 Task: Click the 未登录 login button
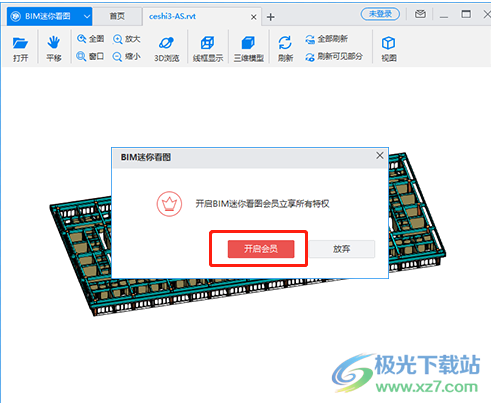380,14
